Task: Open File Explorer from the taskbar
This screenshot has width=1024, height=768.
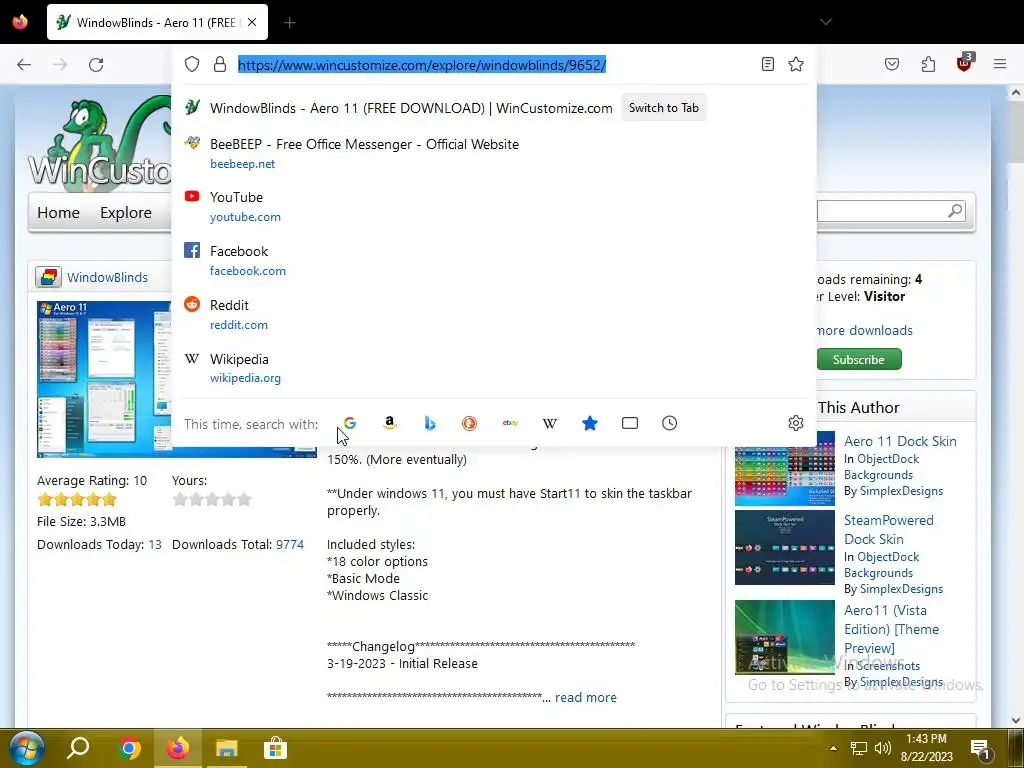Action: [227, 748]
